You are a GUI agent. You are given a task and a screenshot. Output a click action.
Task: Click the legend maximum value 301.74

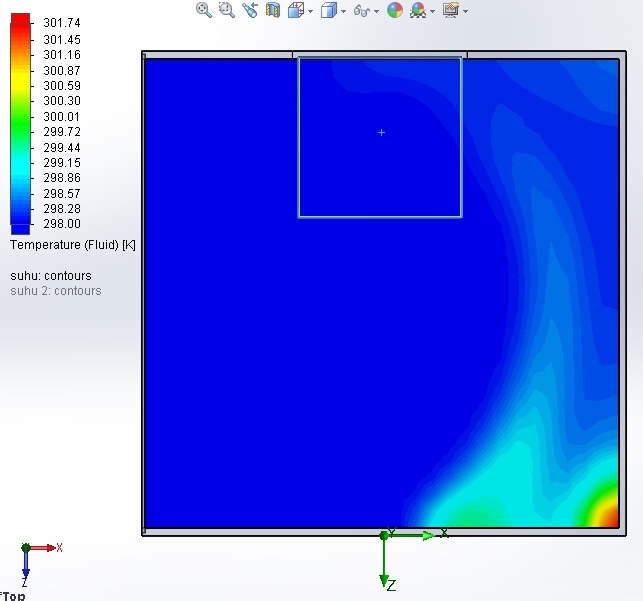coord(62,23)
